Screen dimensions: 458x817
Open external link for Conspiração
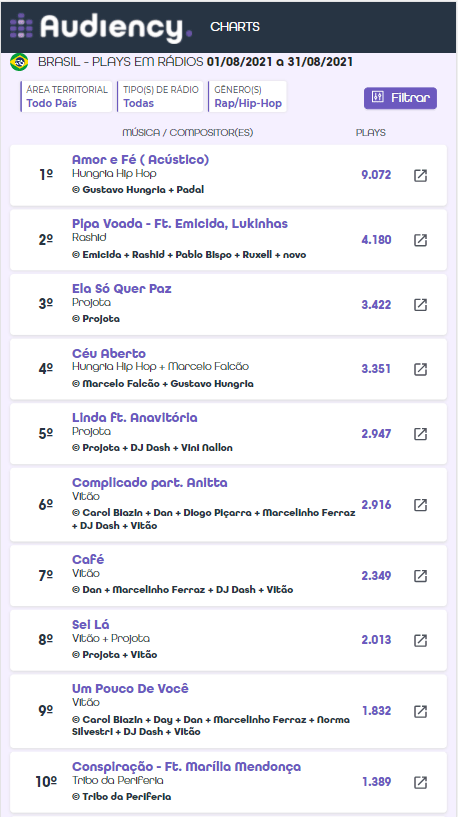coord(420,782)
